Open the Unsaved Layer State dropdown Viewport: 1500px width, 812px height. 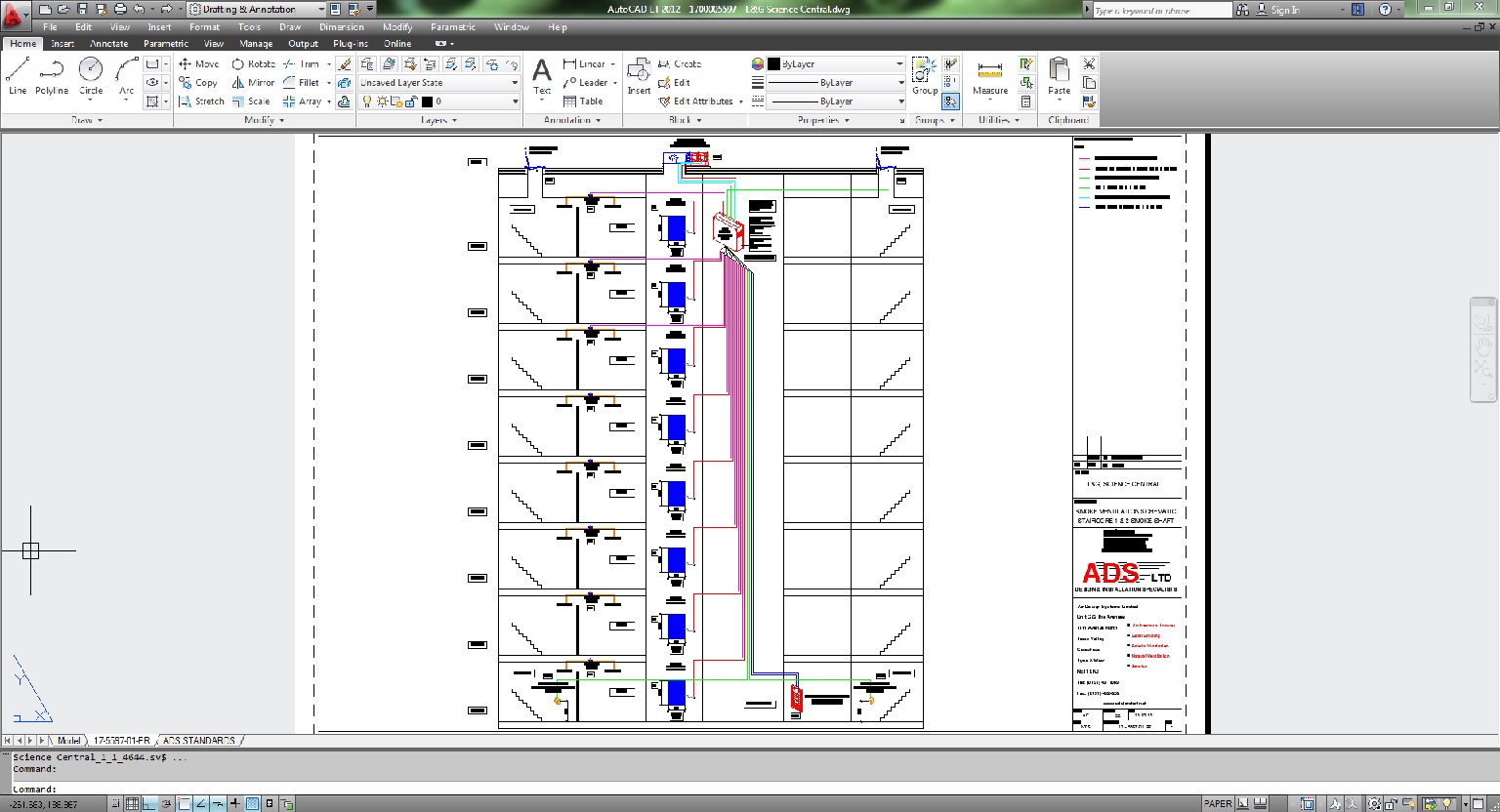click(x=438, y=83)
